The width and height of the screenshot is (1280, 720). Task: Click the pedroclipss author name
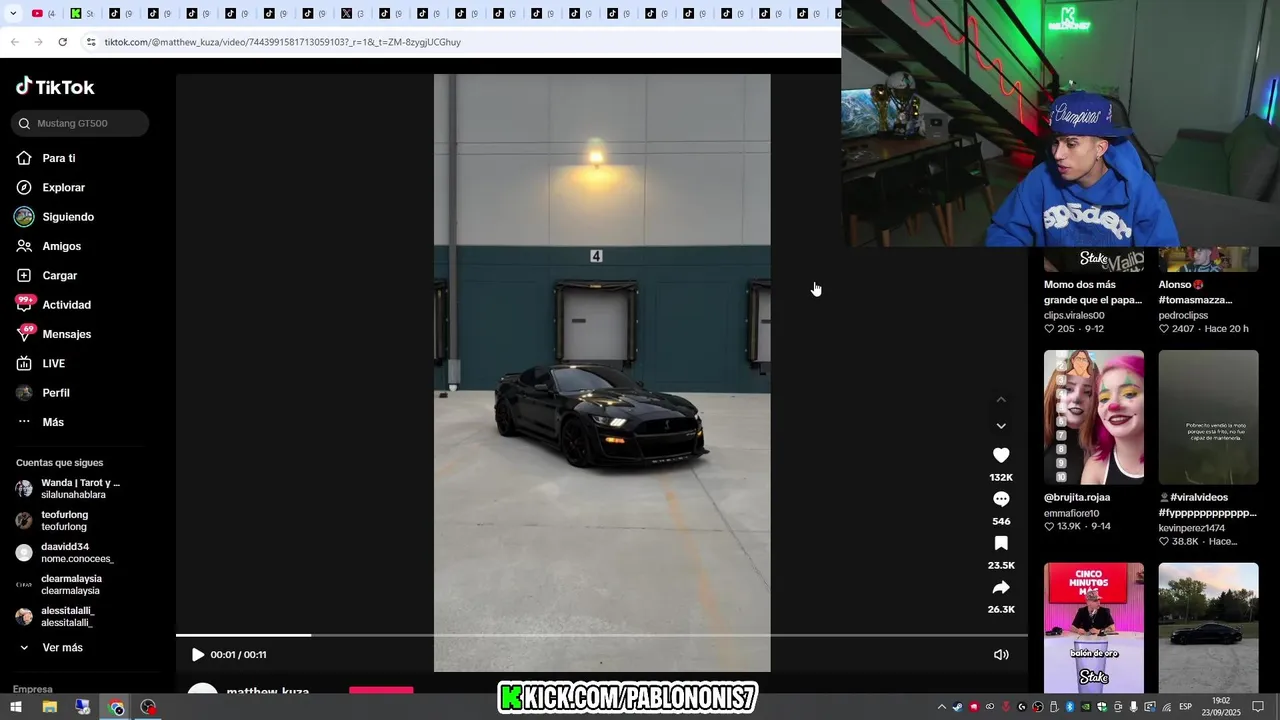(x=1183, y=315)
